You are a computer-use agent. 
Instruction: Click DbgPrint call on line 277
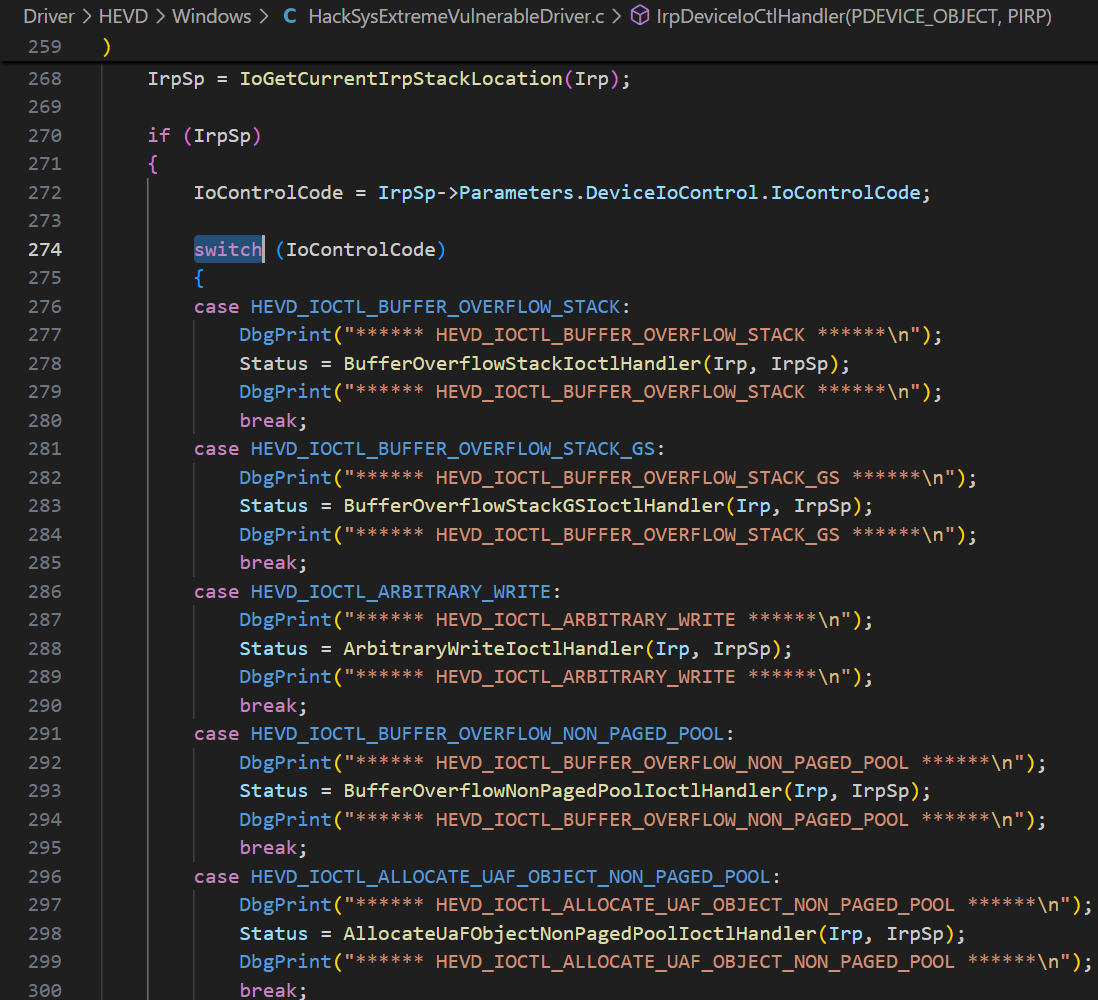click(285, 335)
